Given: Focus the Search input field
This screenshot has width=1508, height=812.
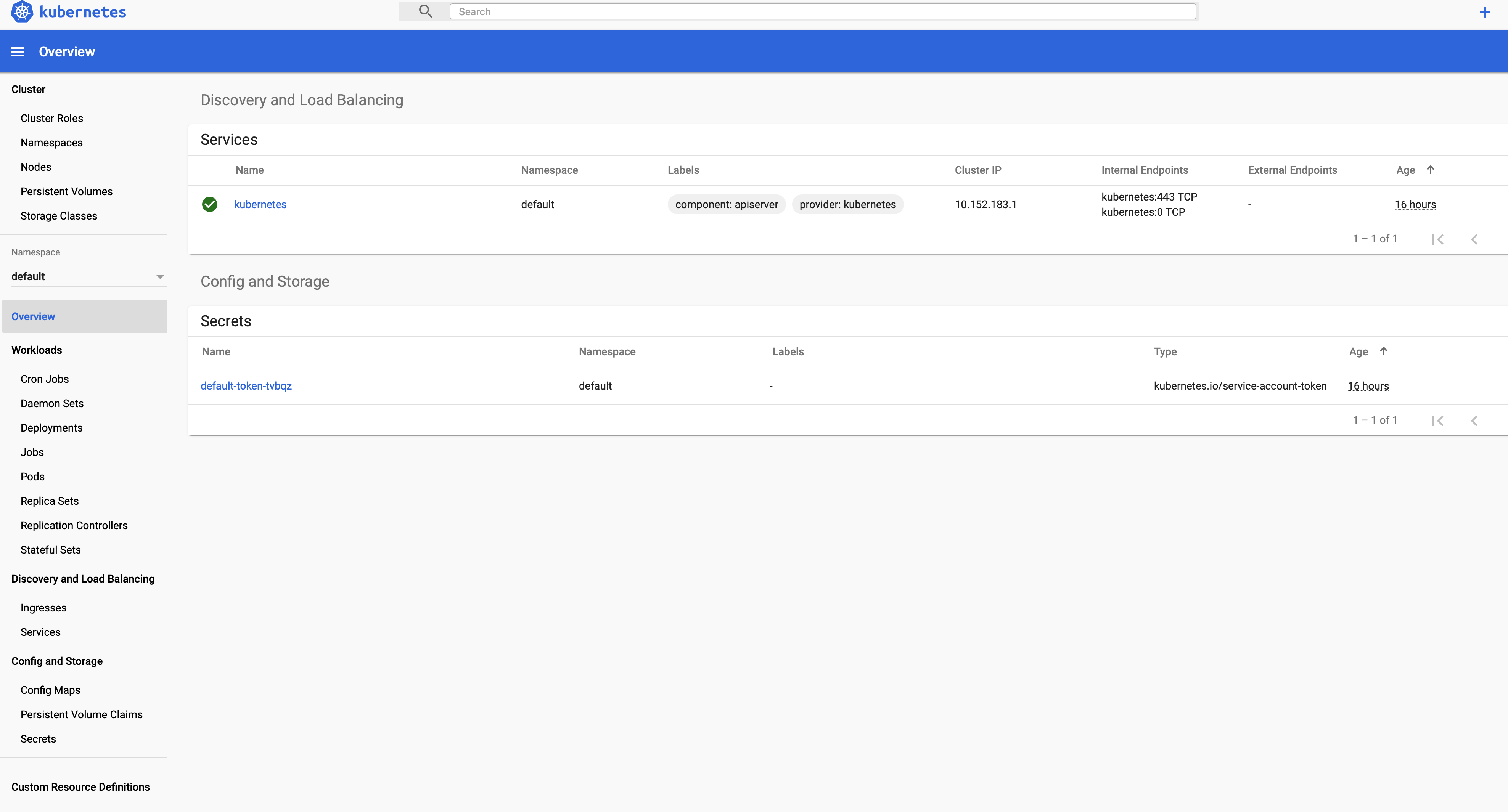Looking at the screenshot, I should tap(822, 12).
